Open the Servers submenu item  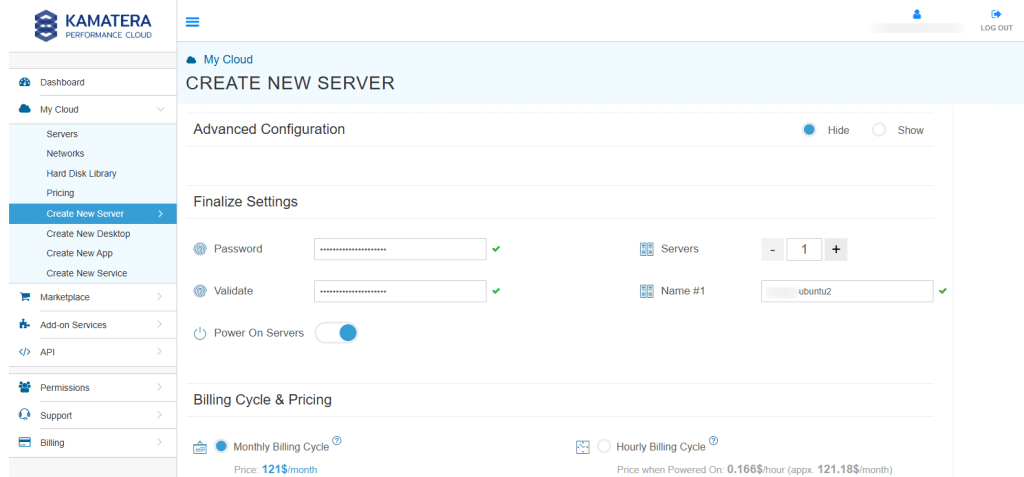click(x=62, y=134)
